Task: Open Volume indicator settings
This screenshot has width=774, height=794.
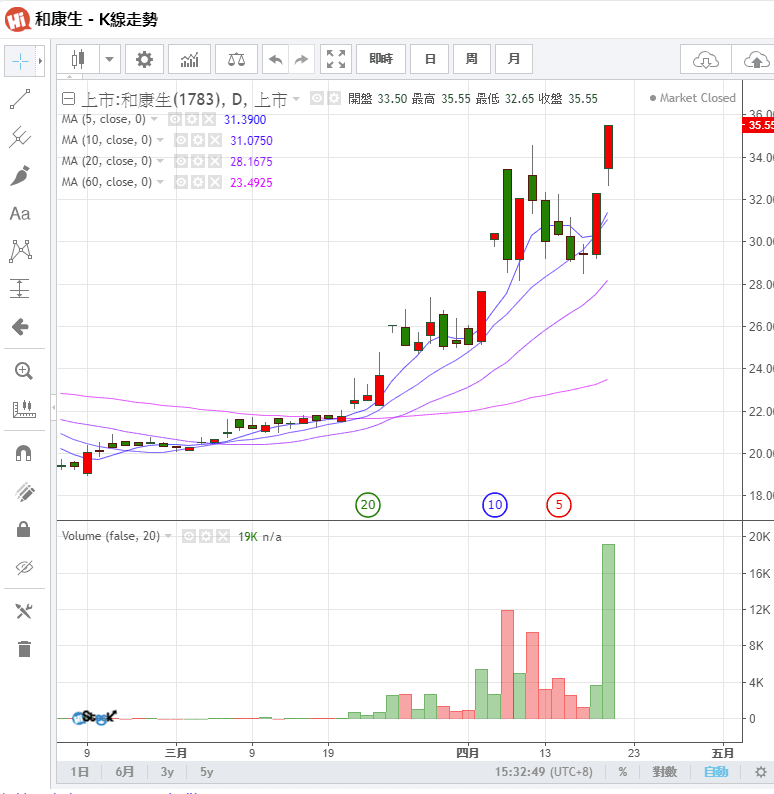Action: [206, 536]
